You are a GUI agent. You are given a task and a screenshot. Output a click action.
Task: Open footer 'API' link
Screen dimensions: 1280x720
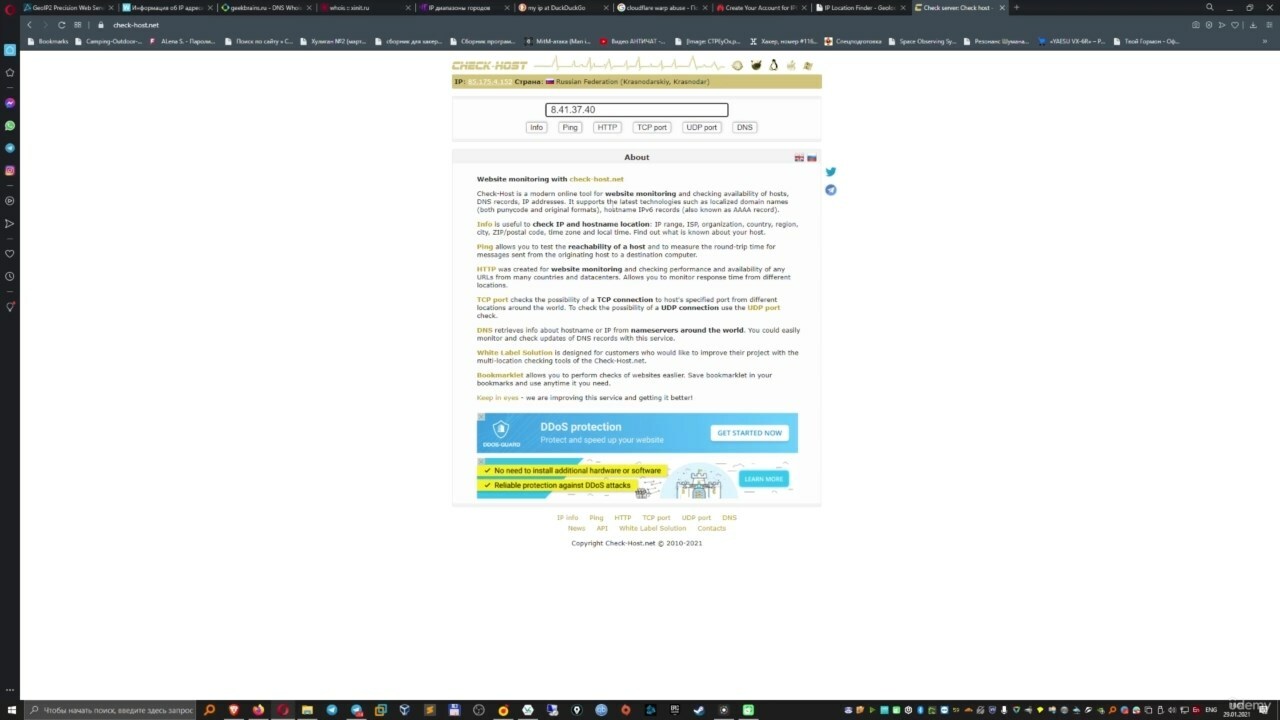point(602,528)
